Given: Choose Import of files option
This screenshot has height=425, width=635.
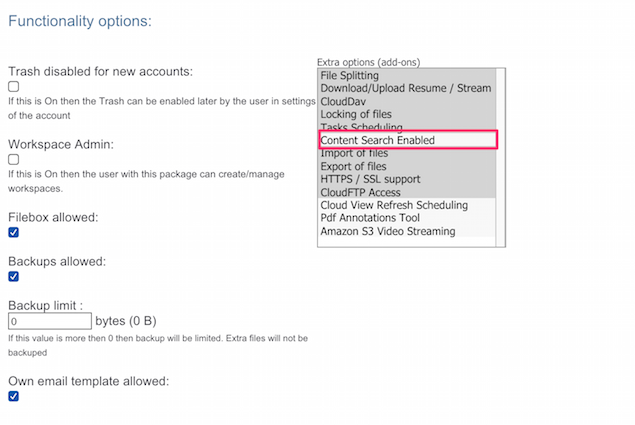Looking at the screenshot, I should tap(354, 154).
